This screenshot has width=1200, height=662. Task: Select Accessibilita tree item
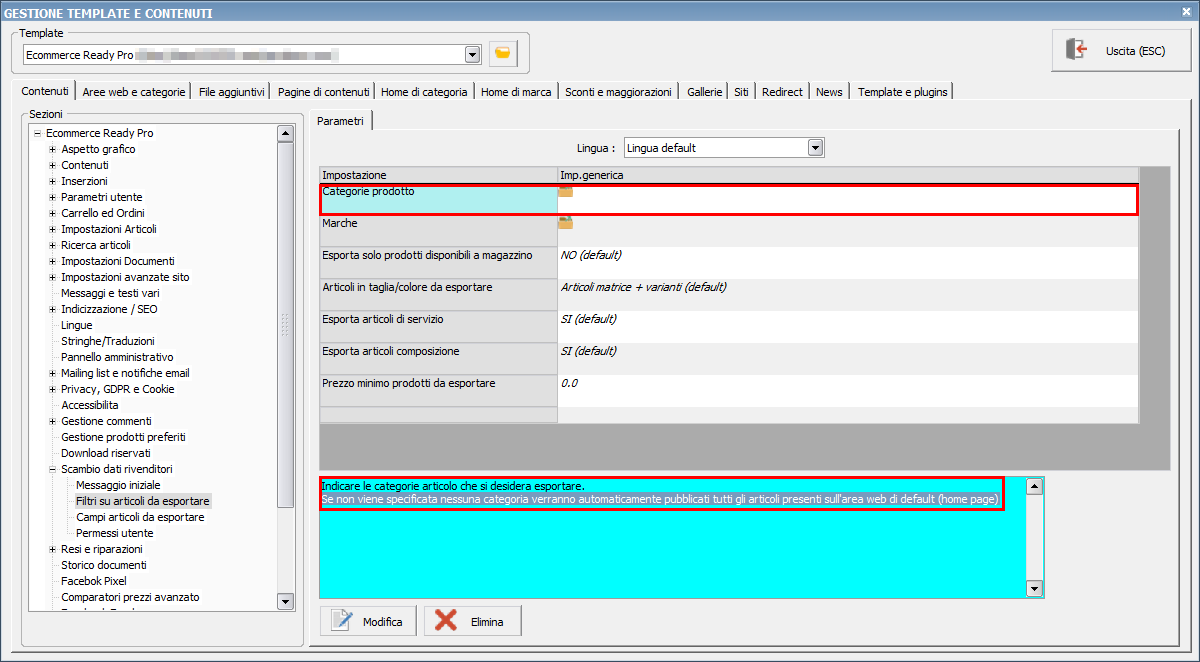90,405
